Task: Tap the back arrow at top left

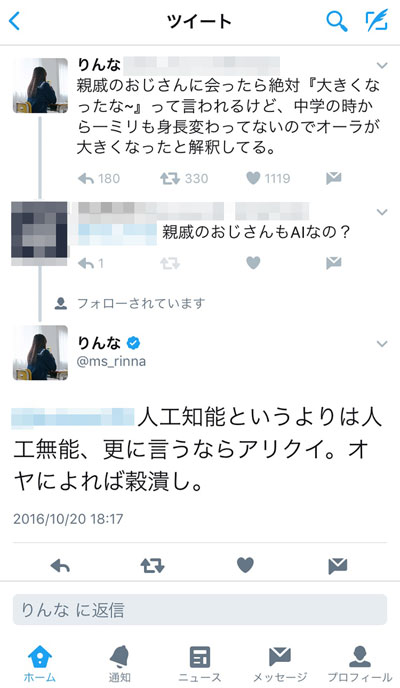Action: [x=14, y=21]
